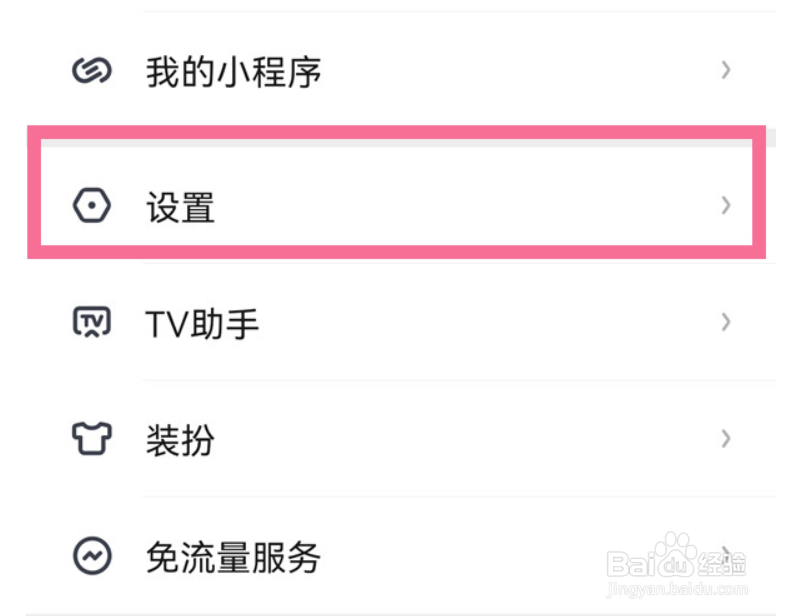Click the Baidu 经验 watermark text
This screenshot has width=791, height=616.
point(722,564)
